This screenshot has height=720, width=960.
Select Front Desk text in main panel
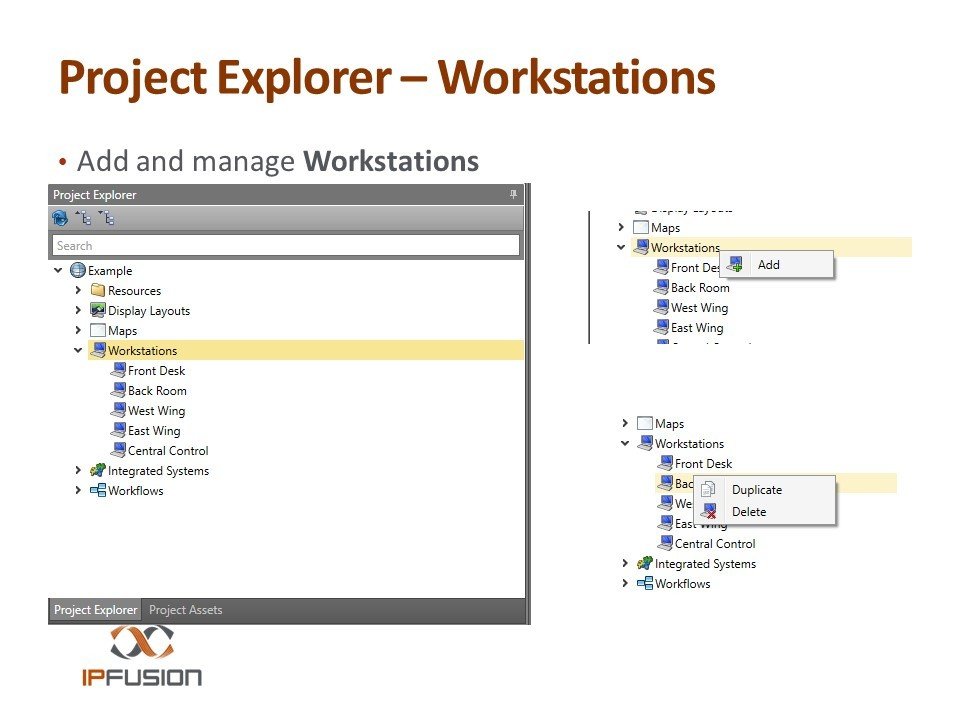[x=157, y=370]
